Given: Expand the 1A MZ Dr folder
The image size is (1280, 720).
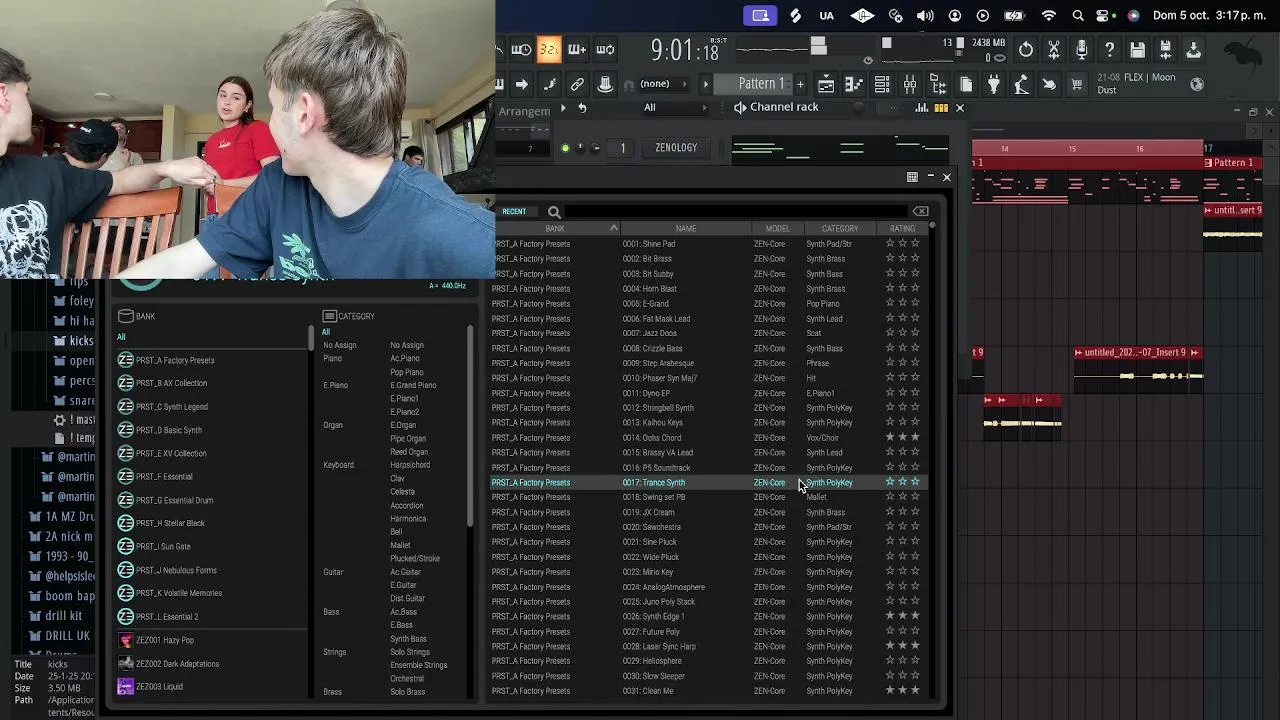Looking at the screenshot, I should pyautogui.click(x=62, y=517).
